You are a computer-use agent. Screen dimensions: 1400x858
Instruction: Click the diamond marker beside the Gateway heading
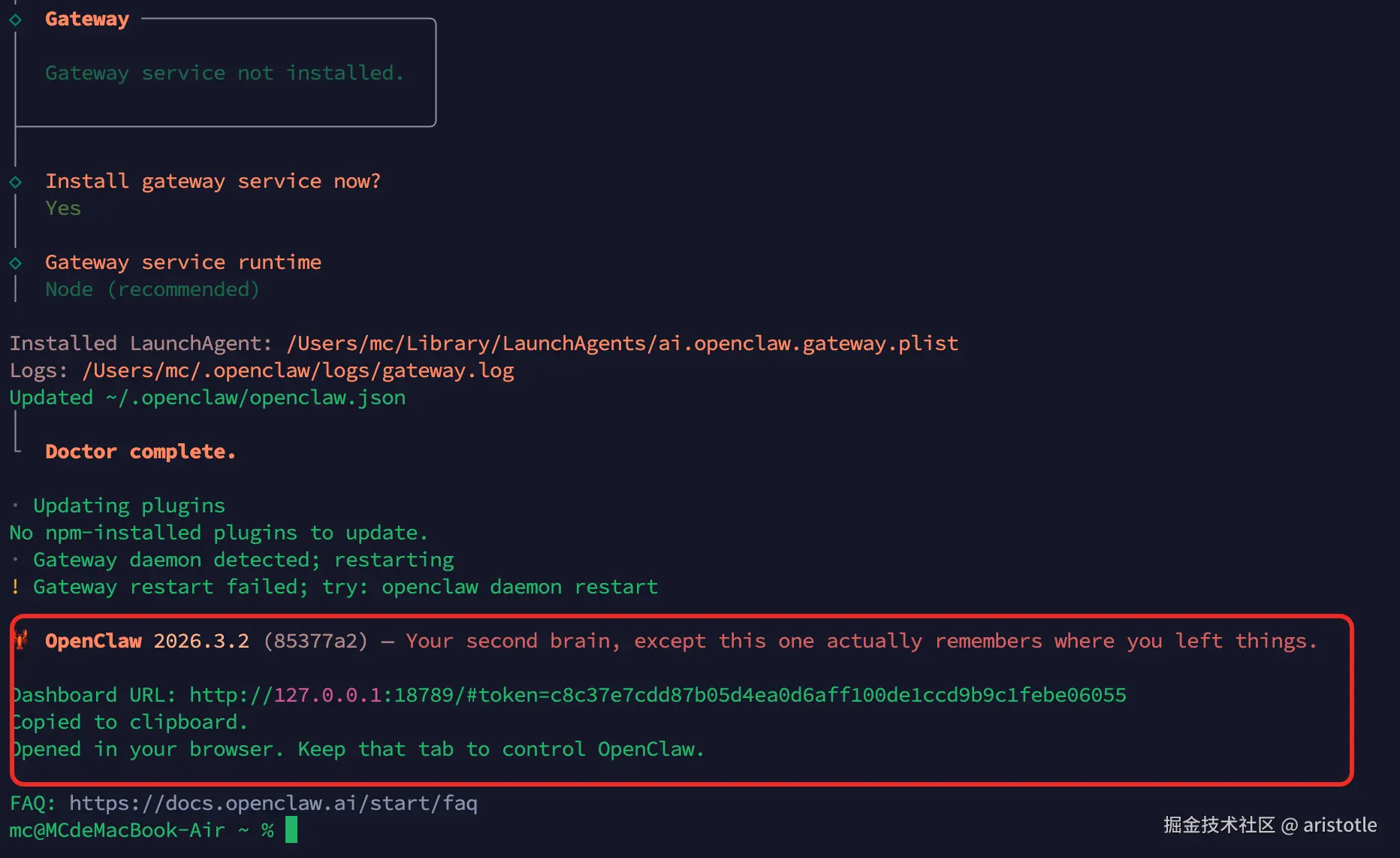click(x=15, y=20)
